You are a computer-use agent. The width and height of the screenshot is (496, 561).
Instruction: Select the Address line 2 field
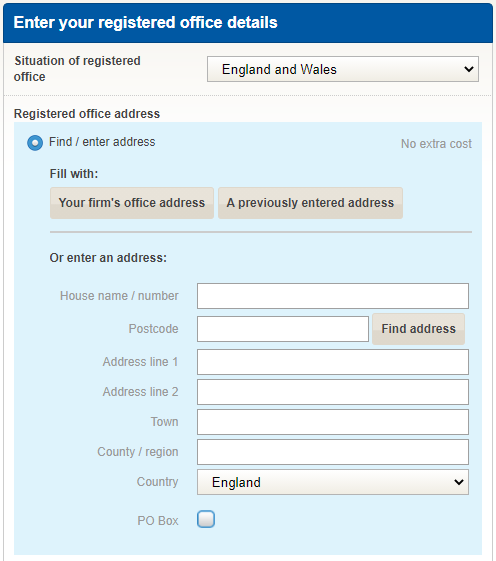coord(332,392)
